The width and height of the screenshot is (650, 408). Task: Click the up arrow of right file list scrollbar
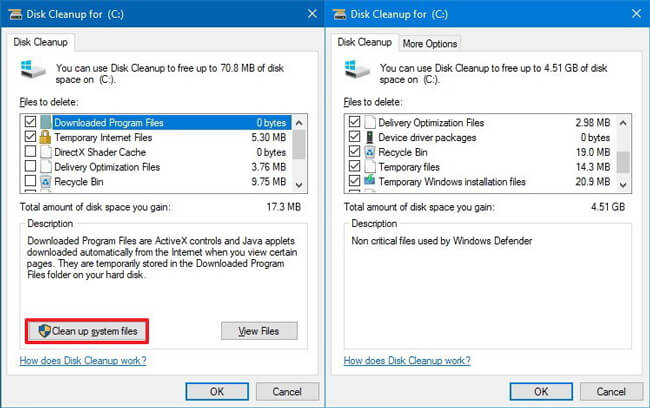tap(623, 123)
